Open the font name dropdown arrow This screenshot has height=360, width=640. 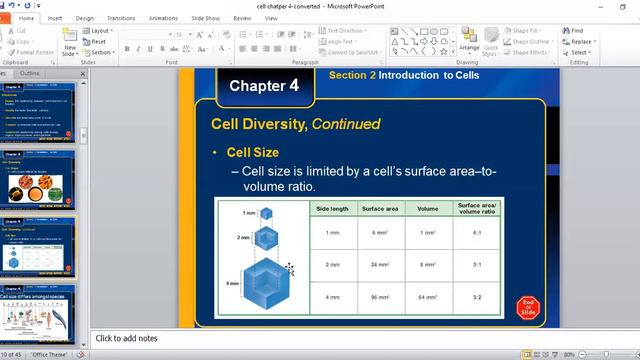pyautogui.click(x=170, y=35)
